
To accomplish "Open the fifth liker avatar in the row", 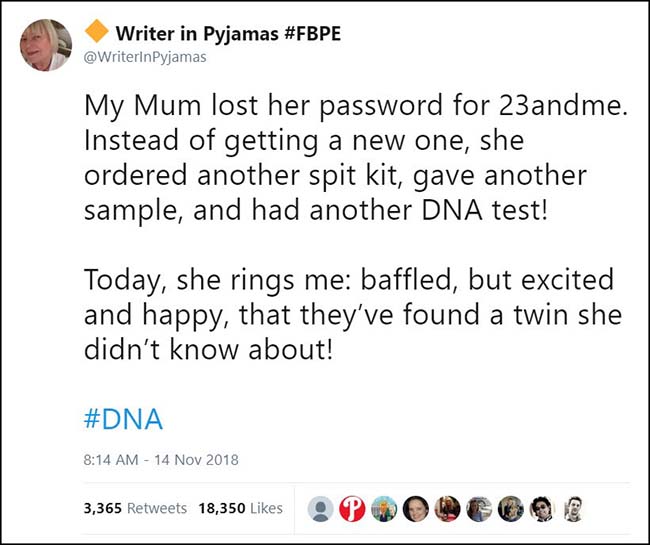I will 447,508.
